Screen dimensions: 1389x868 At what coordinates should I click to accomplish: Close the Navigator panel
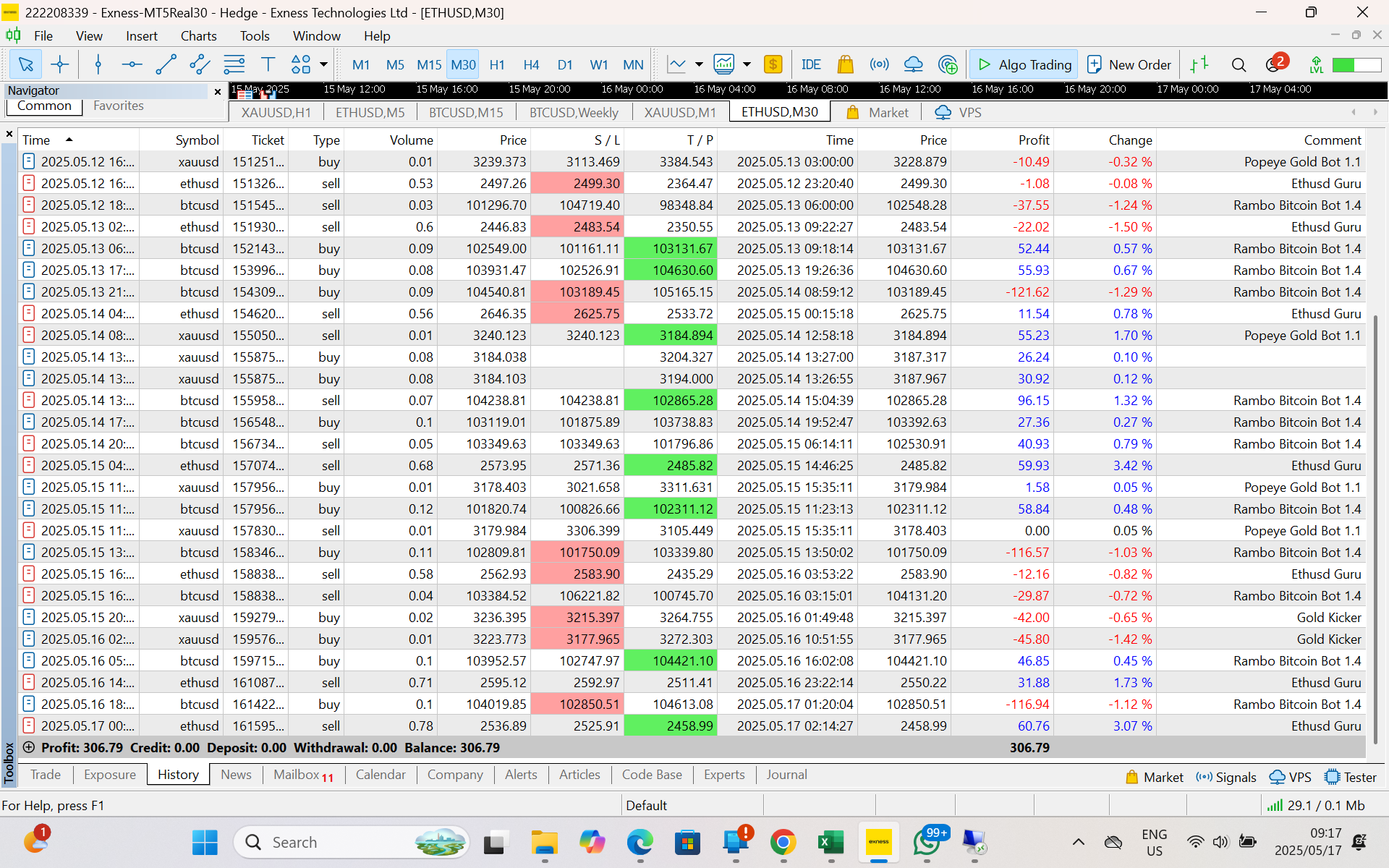[x=217, y=91]
